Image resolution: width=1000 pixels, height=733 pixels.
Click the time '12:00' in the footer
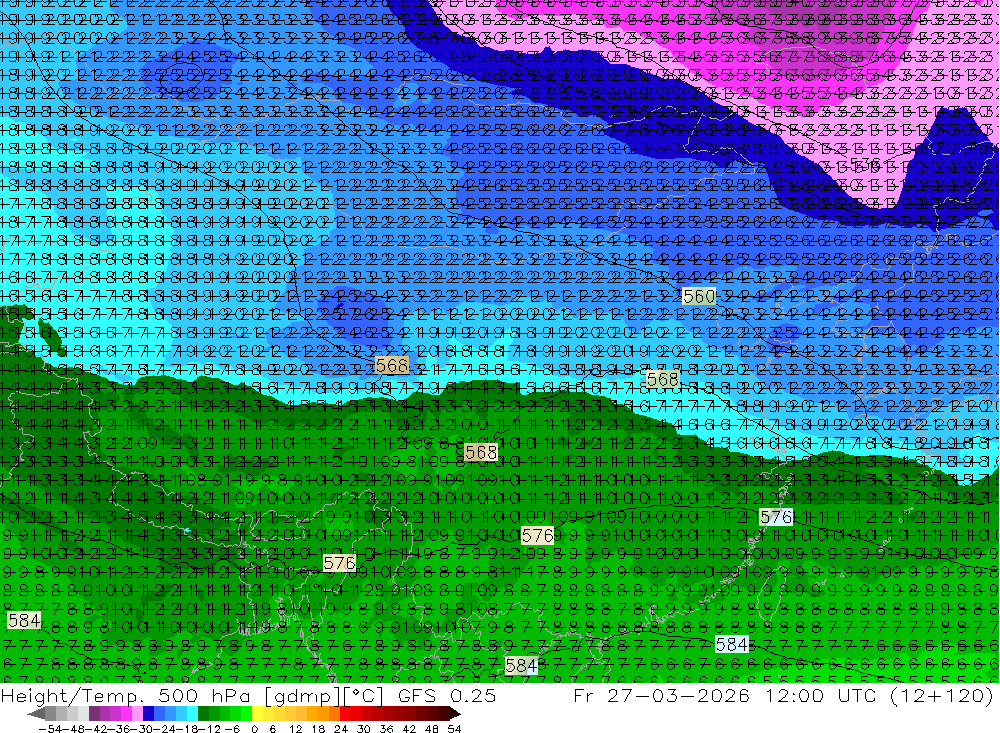[795, 696]
